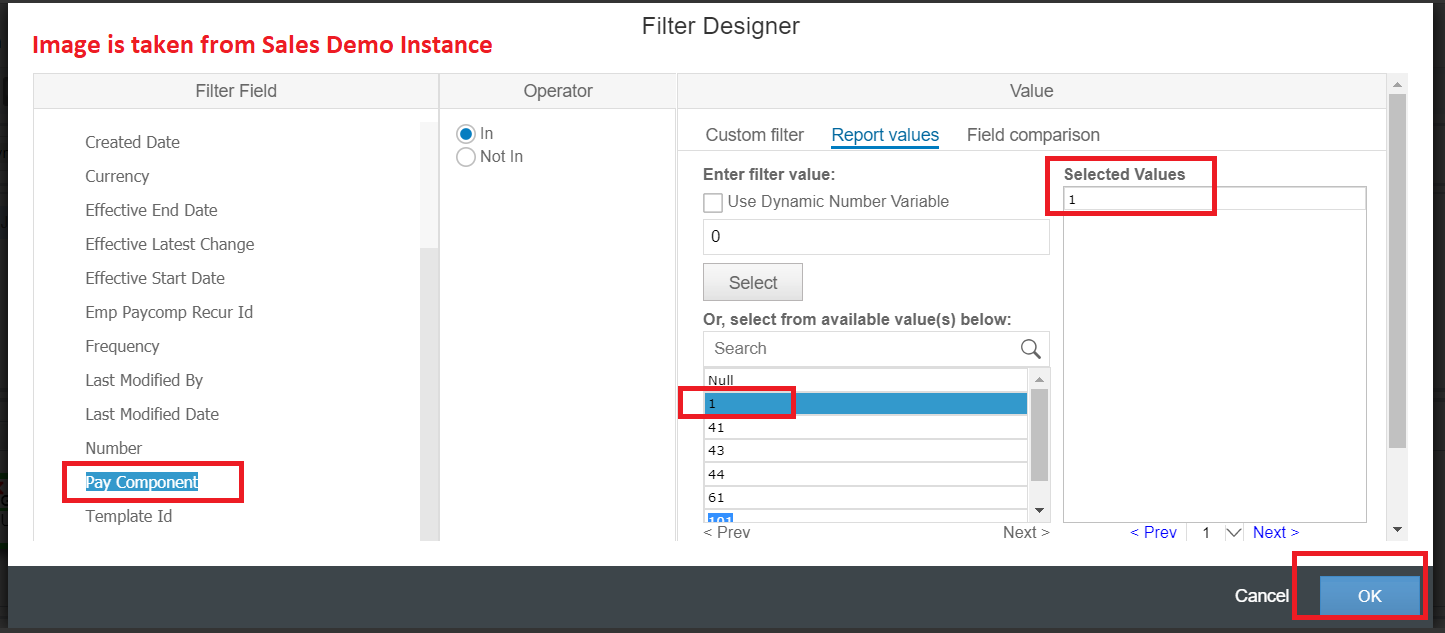The image size is (1445, 633).
Task: Click the scroll down arrow of values list
Action: 1039,510
